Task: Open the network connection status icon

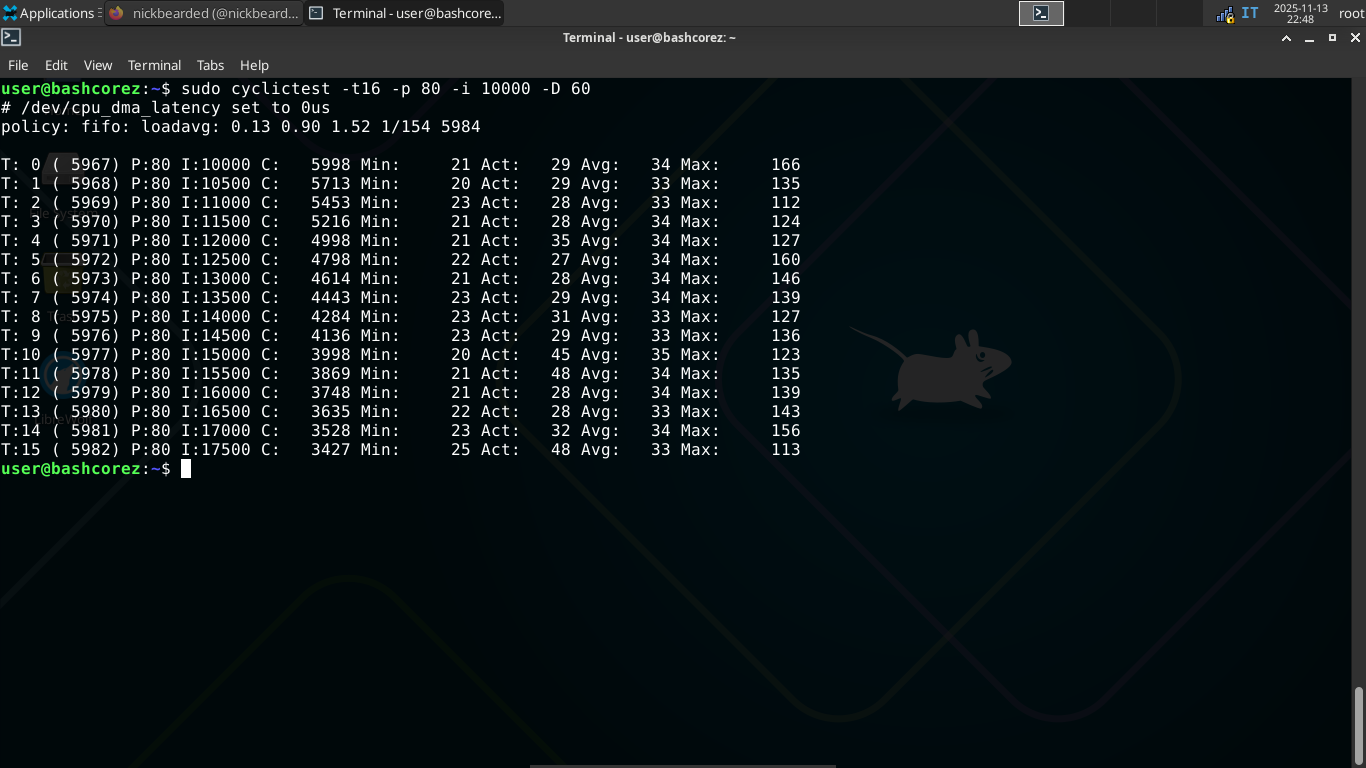Action: (1224, 14)
